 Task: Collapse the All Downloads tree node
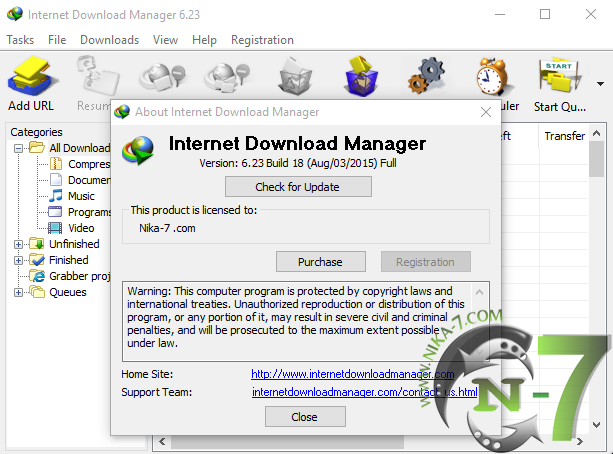[x=18, y=148]
